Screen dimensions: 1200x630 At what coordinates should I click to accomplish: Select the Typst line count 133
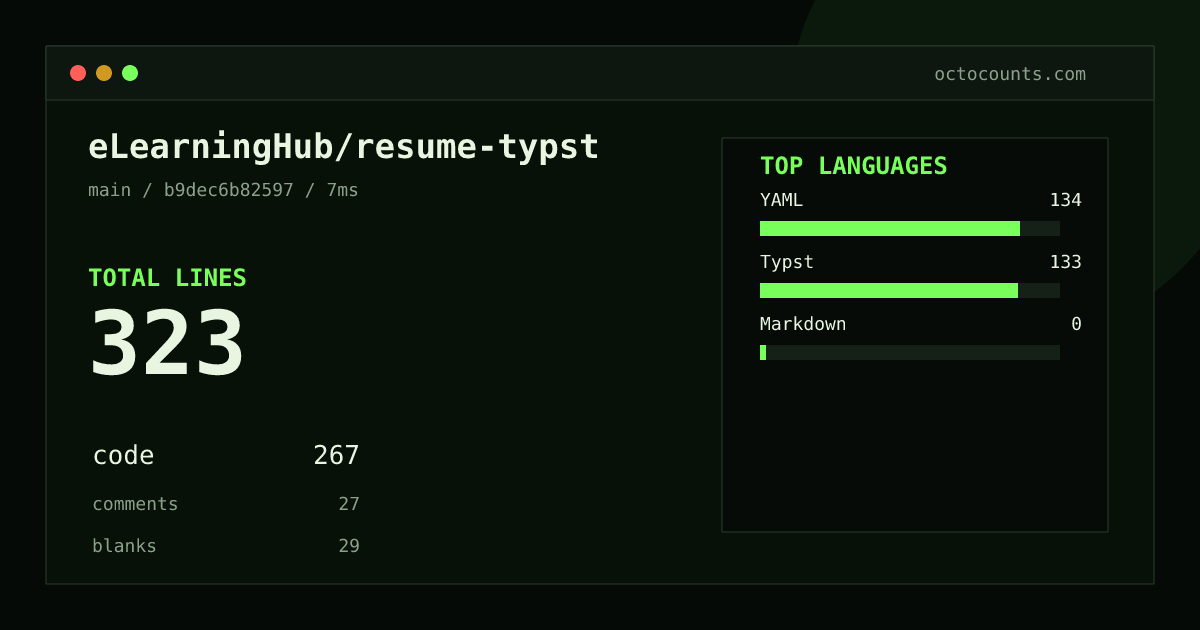tap(1065, 262)
